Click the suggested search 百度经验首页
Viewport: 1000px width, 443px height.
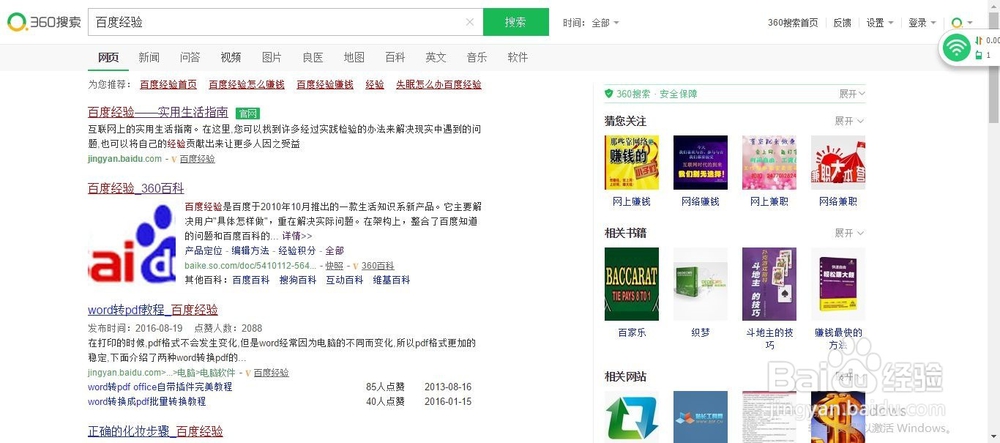pos(168,84)
